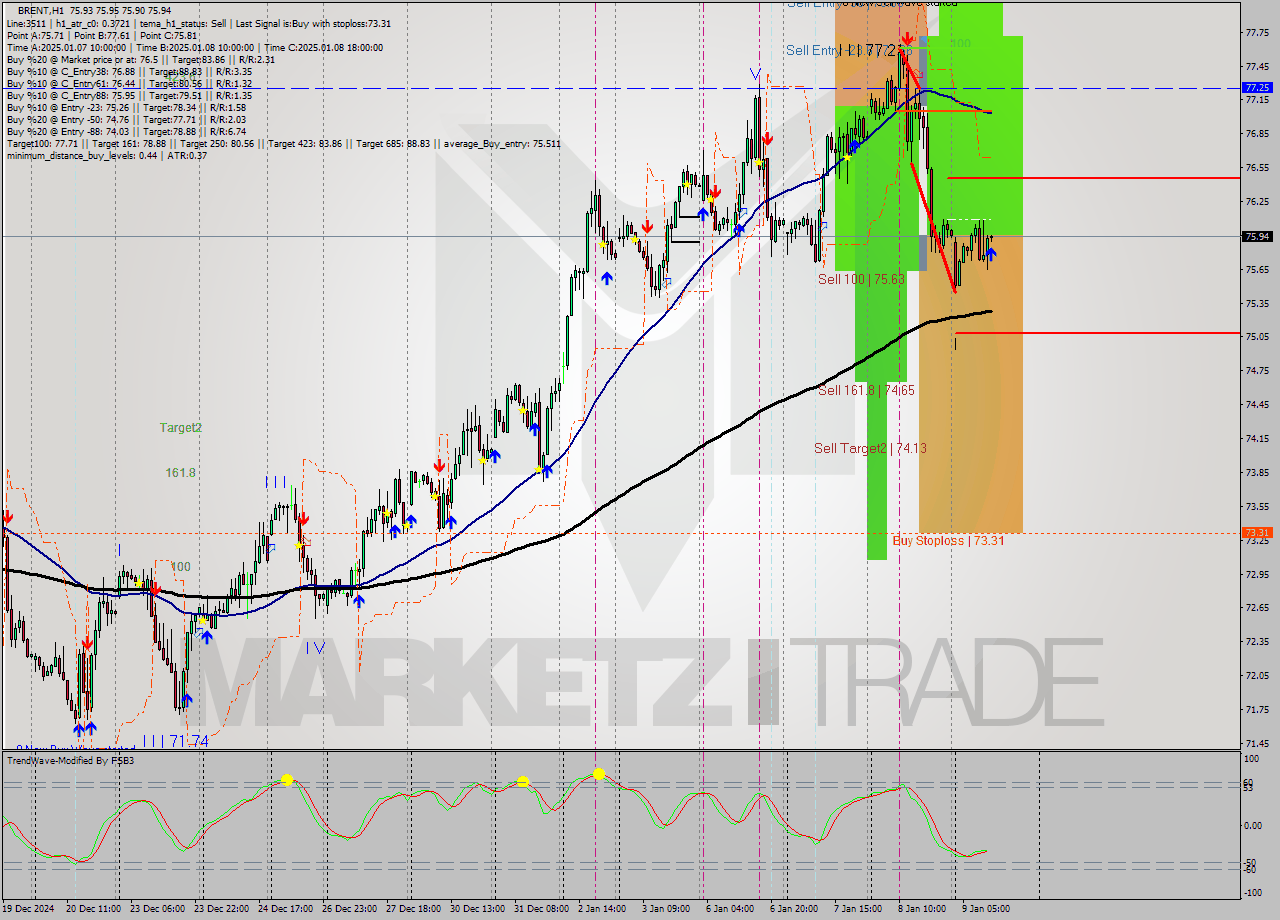Click the black 75.94 current price tag
Image resolution: width=1280 pixels, height=920 pixels.
[1256, 237]
